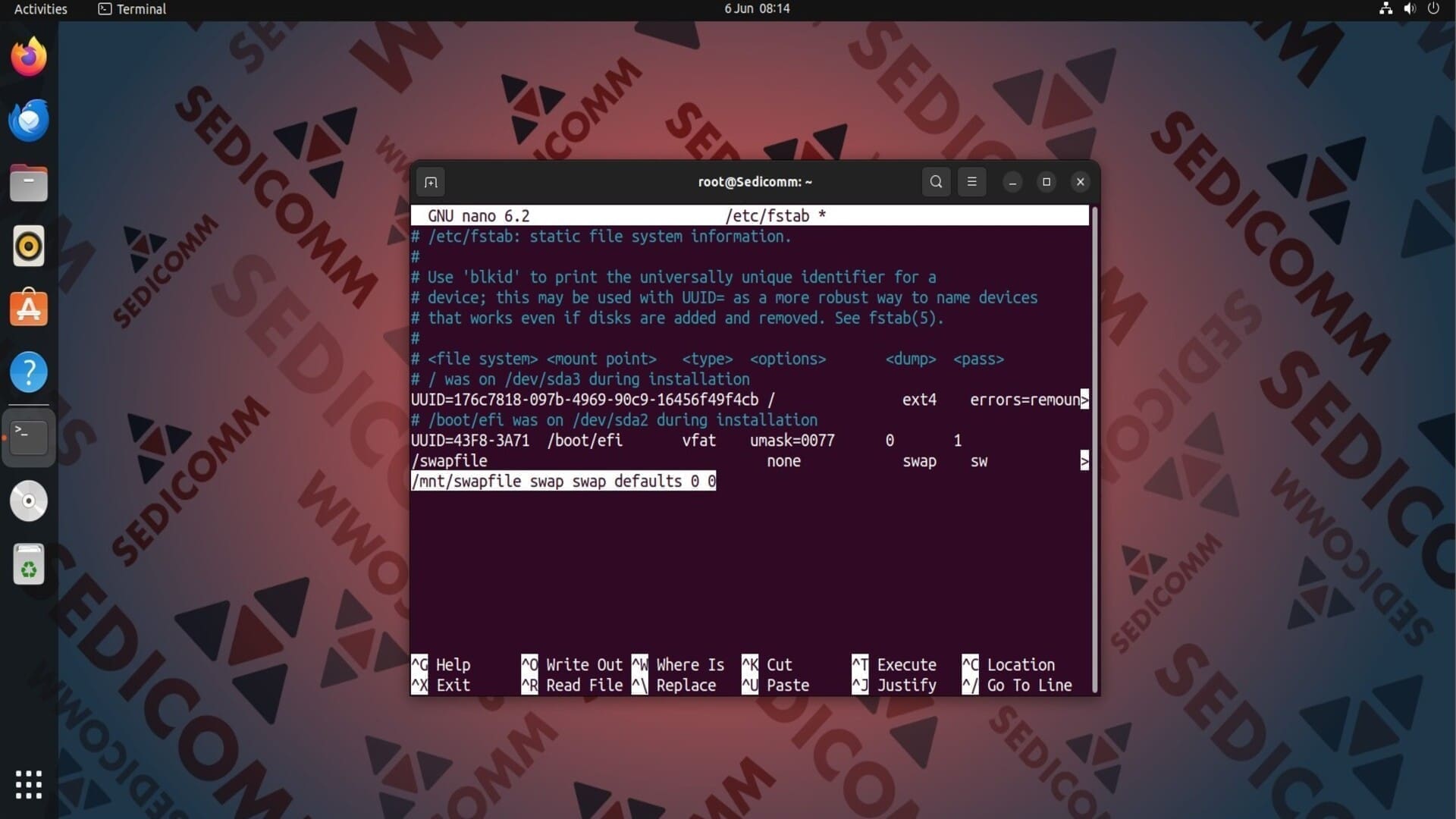Screen dimensions: 1456x819
Task: Click Firefox browser icon in dock
Action: click(x=29, y=57)
